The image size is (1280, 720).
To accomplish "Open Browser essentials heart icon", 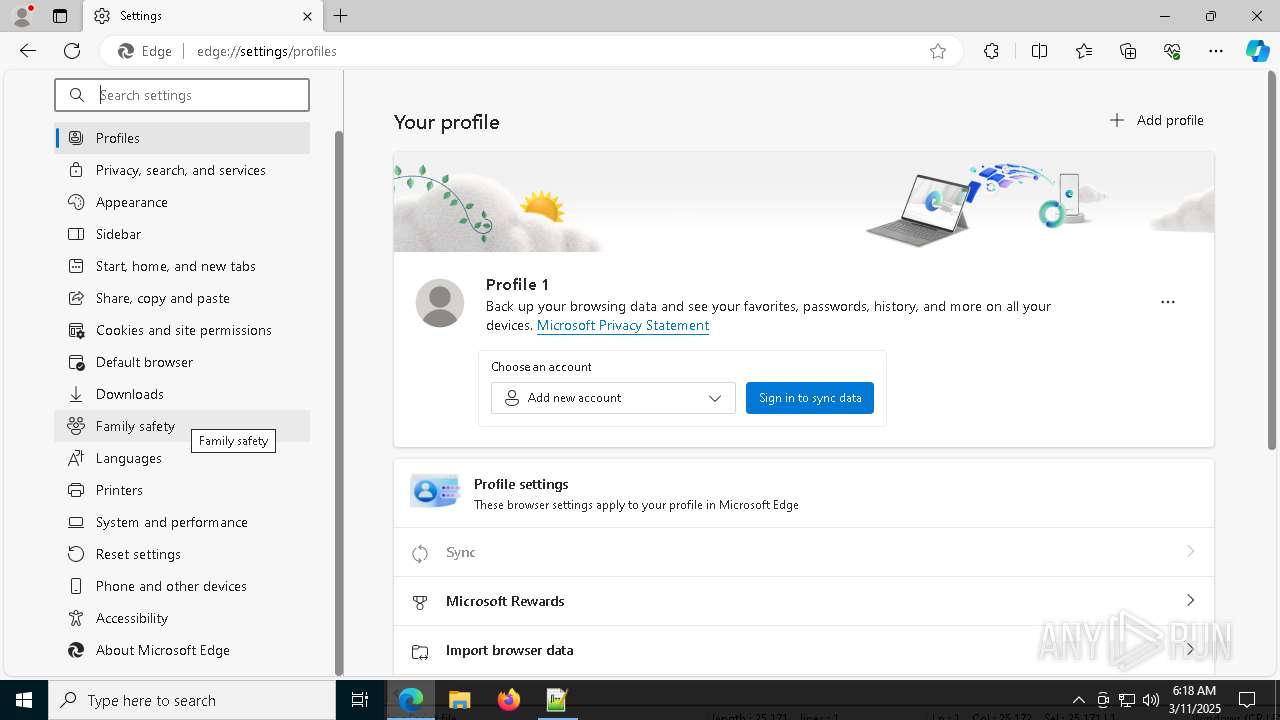I will pos(1172,51).
